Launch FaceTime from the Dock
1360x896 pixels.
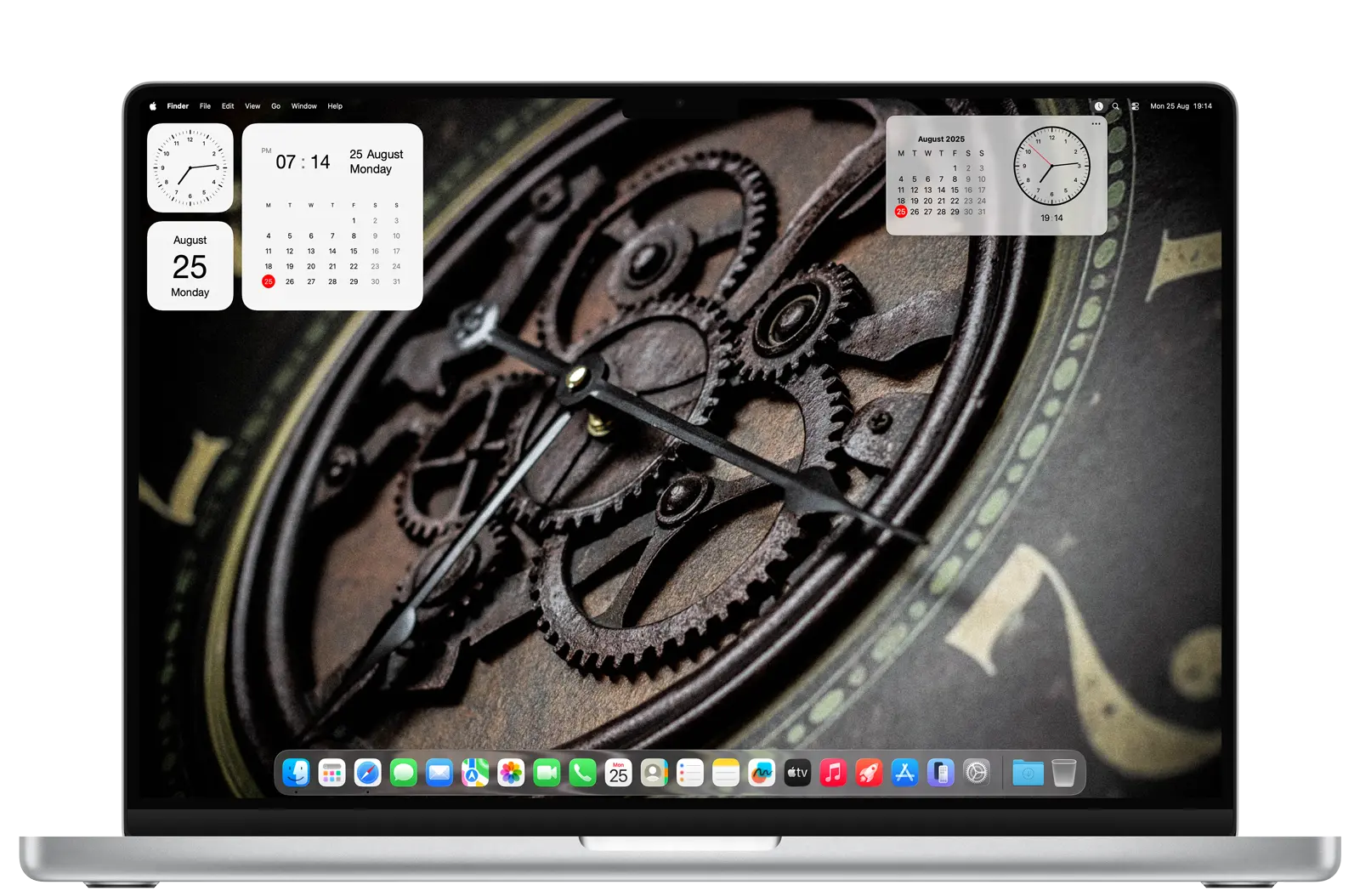tap(547, 773)
